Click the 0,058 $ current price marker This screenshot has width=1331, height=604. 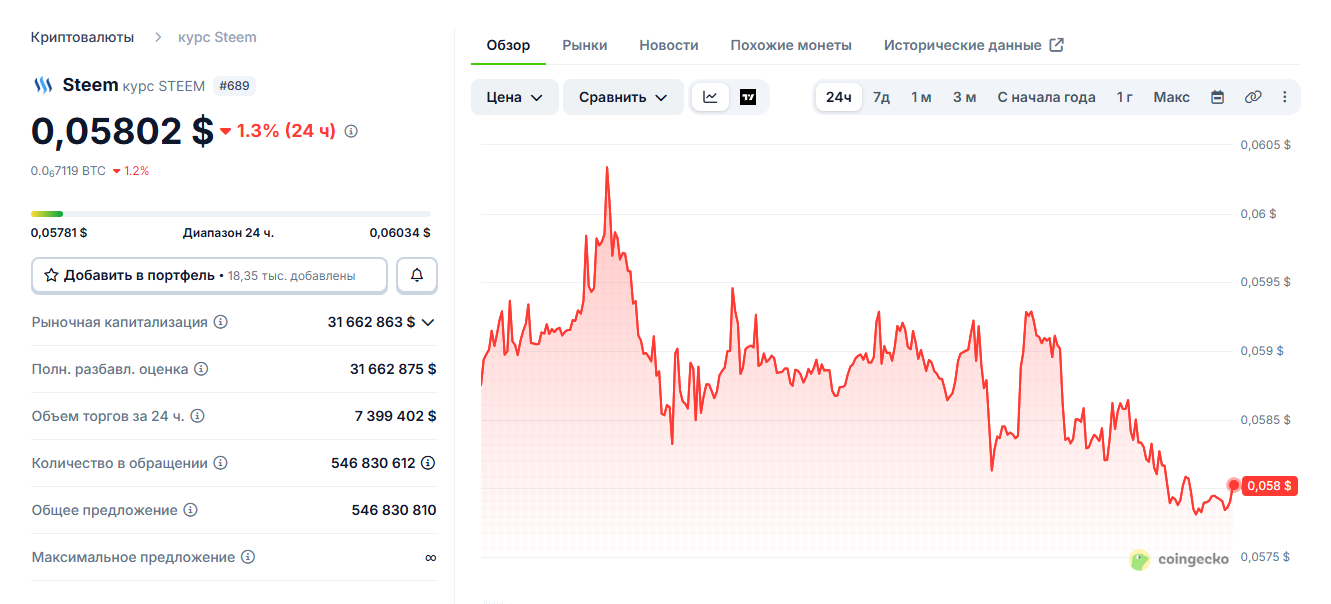(1269, 486)
